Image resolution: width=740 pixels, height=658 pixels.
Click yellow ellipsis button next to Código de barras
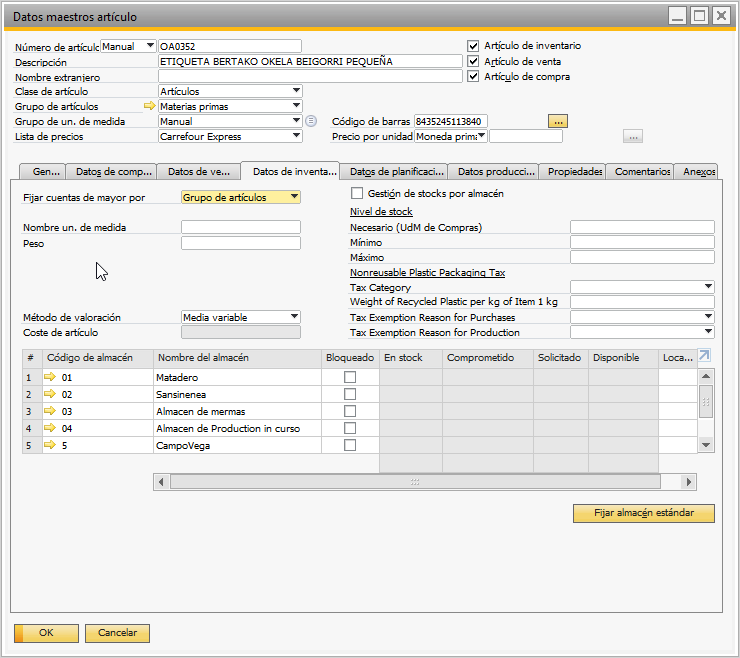[558, 121]
